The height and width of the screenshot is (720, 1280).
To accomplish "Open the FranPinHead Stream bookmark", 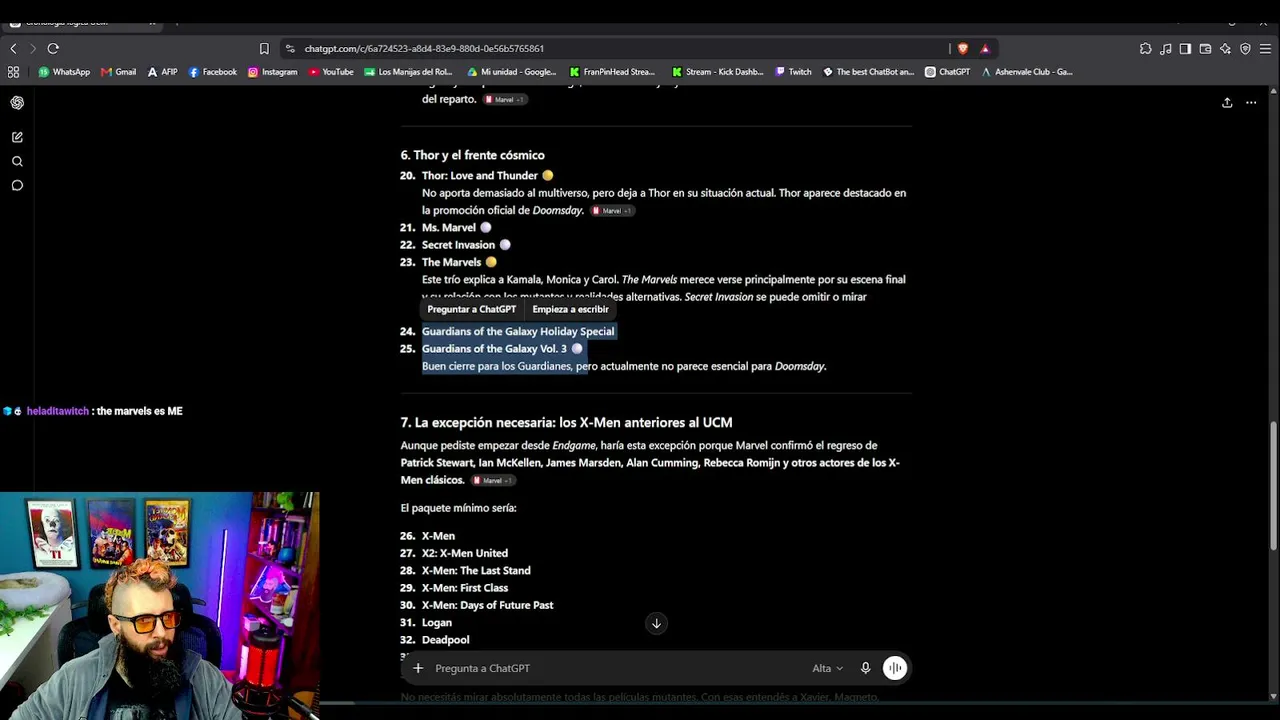I will click(x=612, y=72).
